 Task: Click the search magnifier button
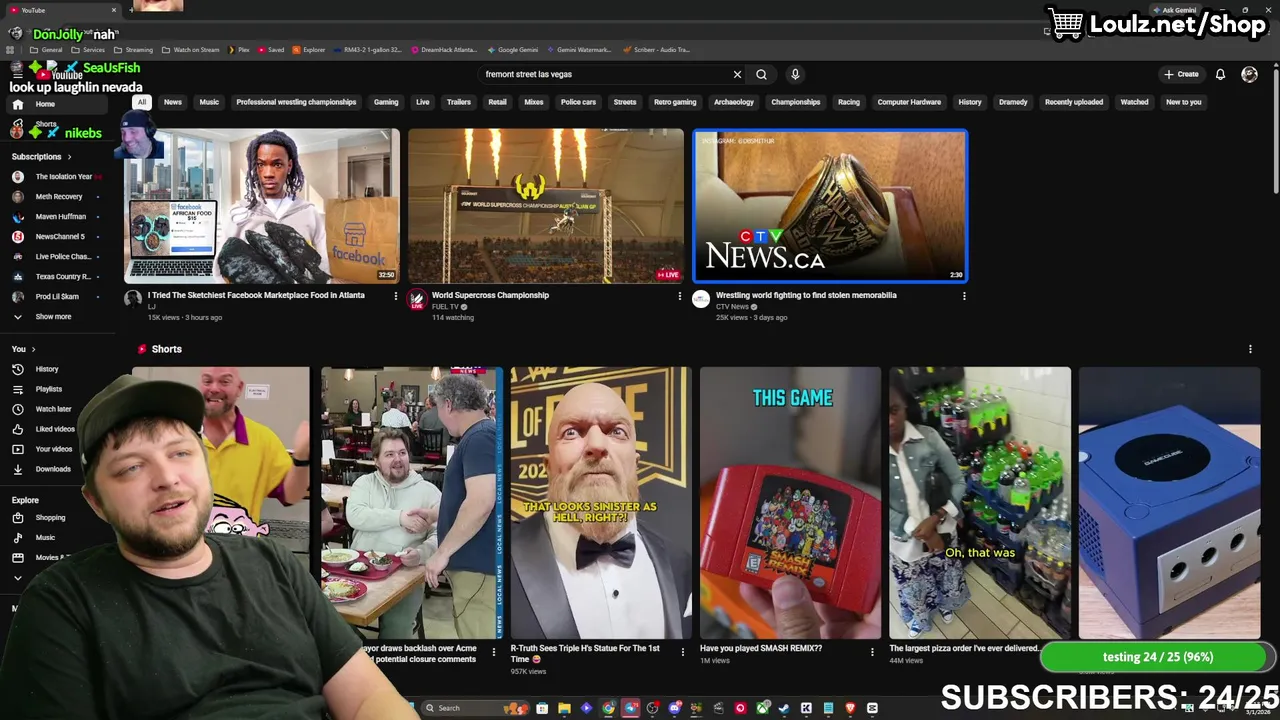pos(761,74)
